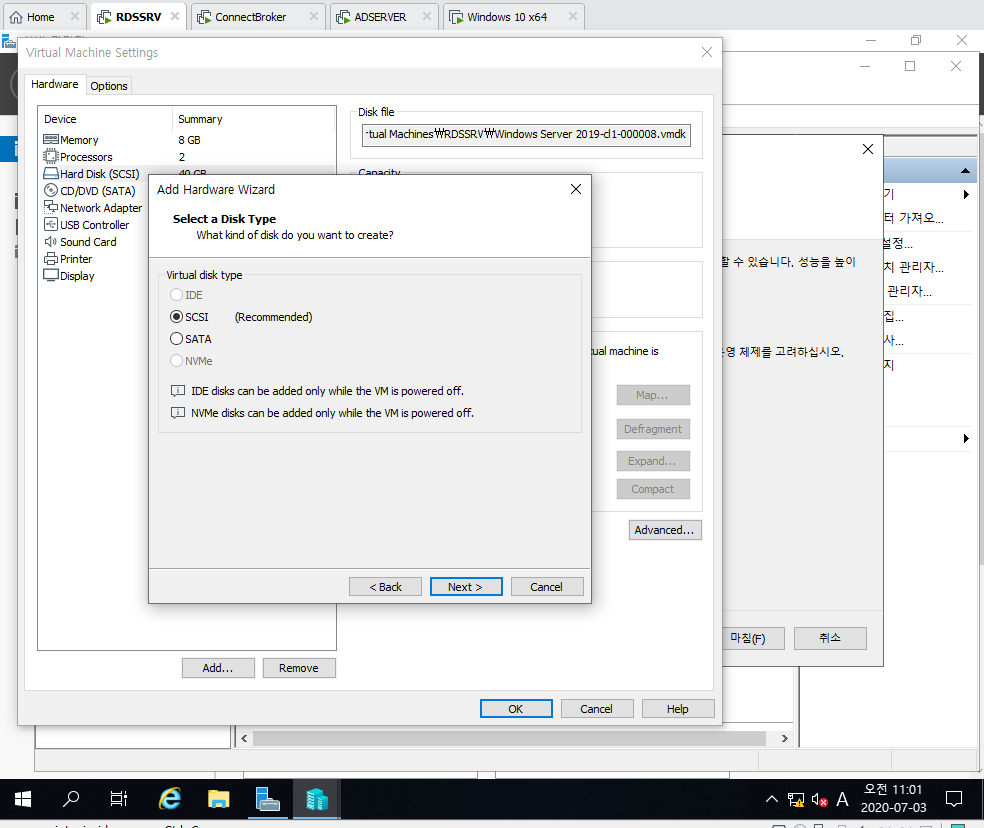
Task: Select the CD/DVD (SATA) device icon
Action: click(51, 190)
